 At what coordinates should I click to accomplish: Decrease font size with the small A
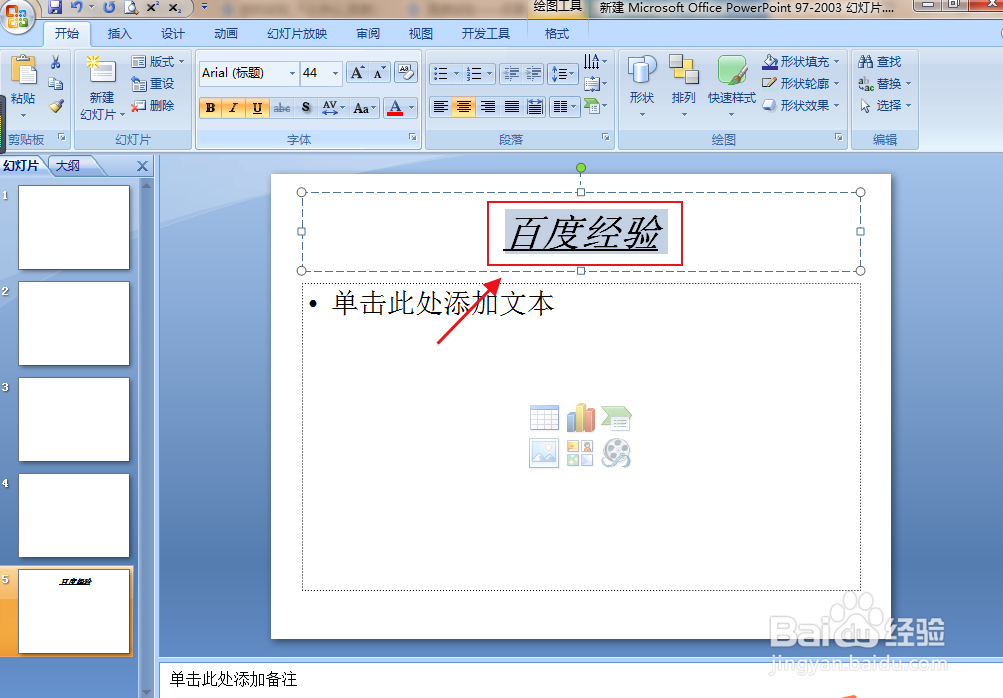(x=379, y=73)
